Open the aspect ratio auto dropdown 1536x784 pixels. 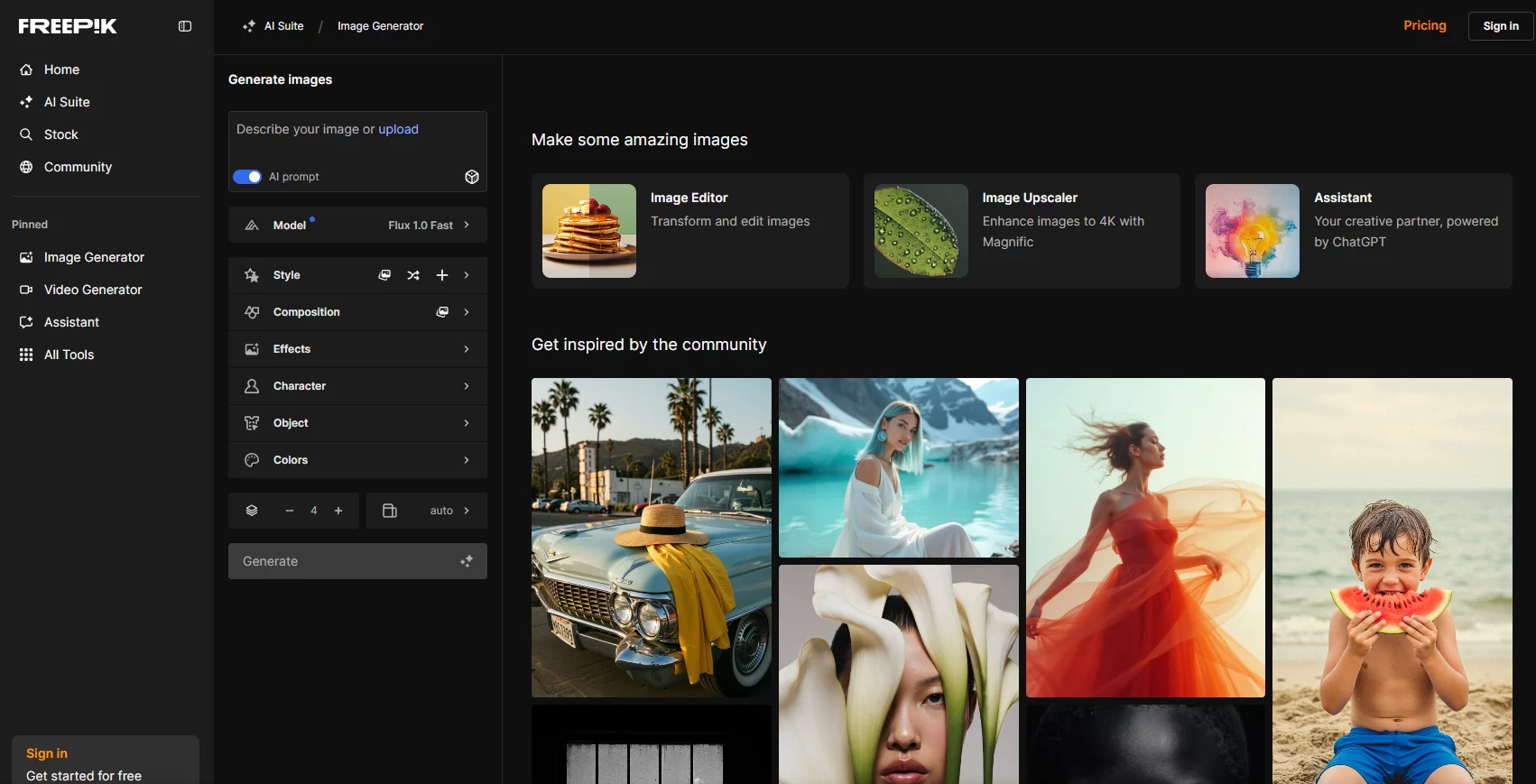tap(427, 511)
